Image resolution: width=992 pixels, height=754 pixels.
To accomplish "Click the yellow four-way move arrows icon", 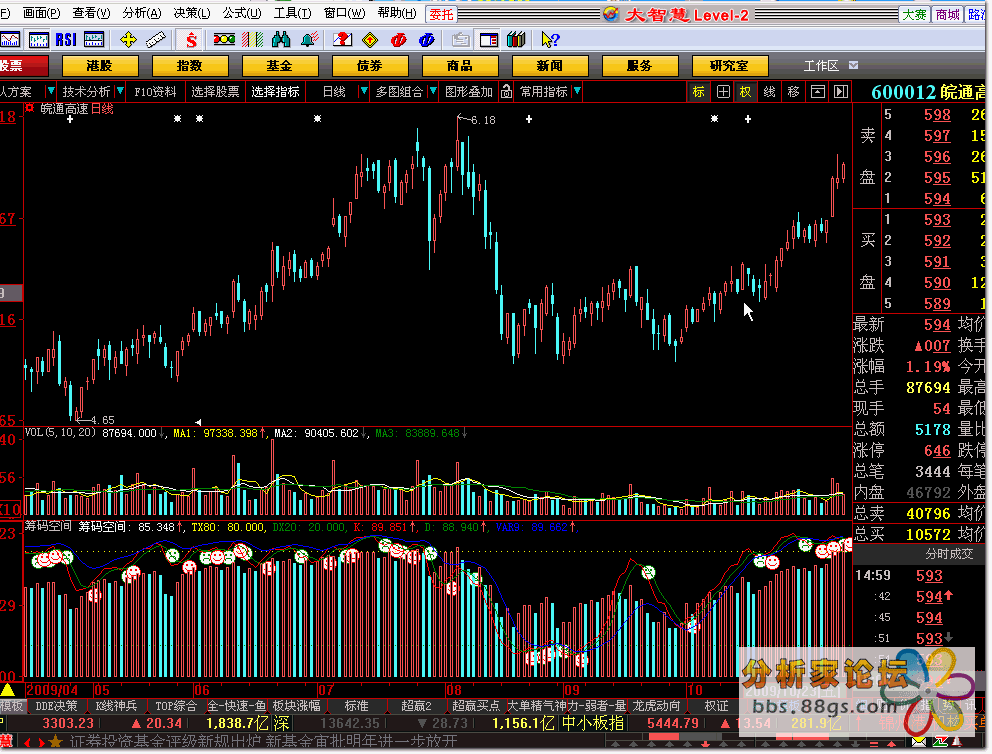I will click(x=128, y=40).
